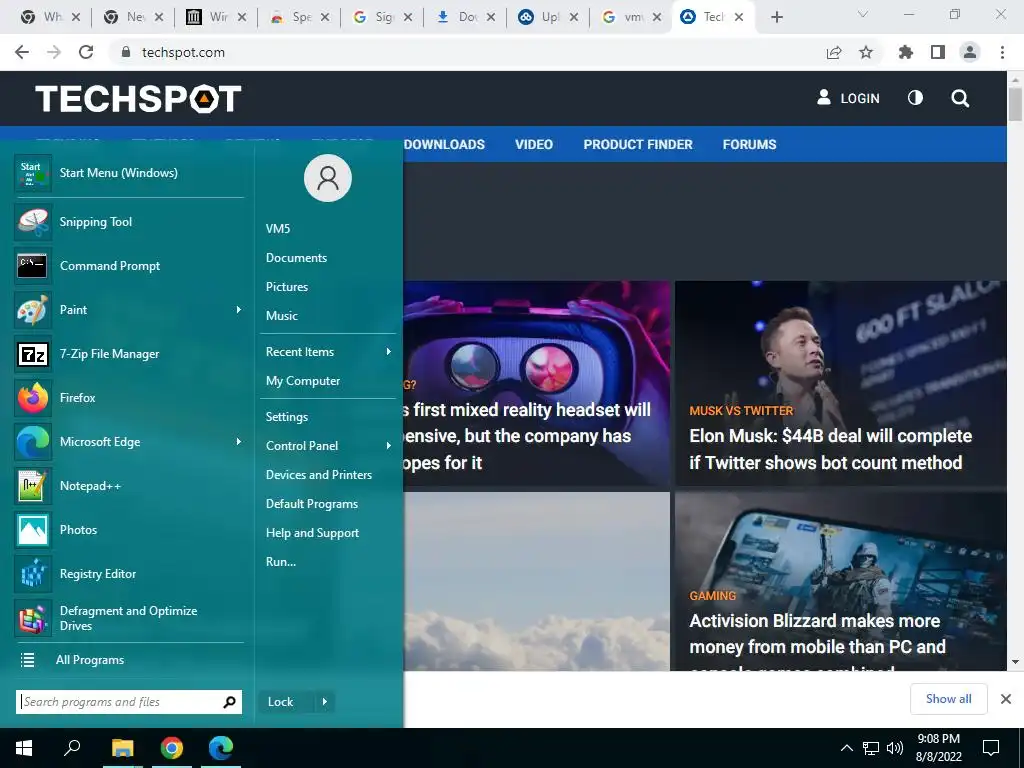Click the user account avatar in start menu
The width and height of the screenshot is (1024, 768).
(328, 178)
